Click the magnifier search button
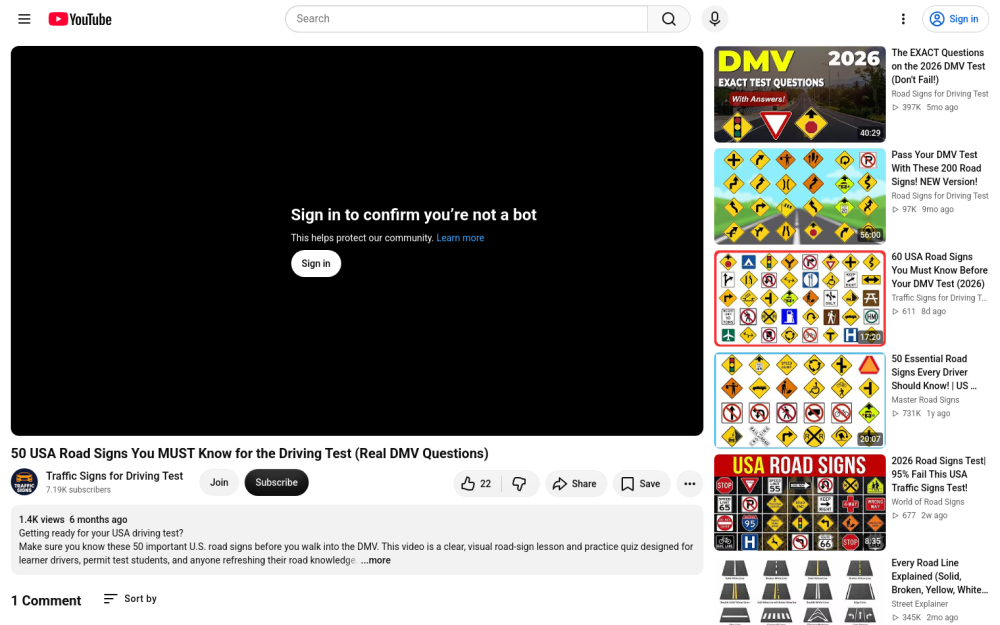 click(668, 19)
